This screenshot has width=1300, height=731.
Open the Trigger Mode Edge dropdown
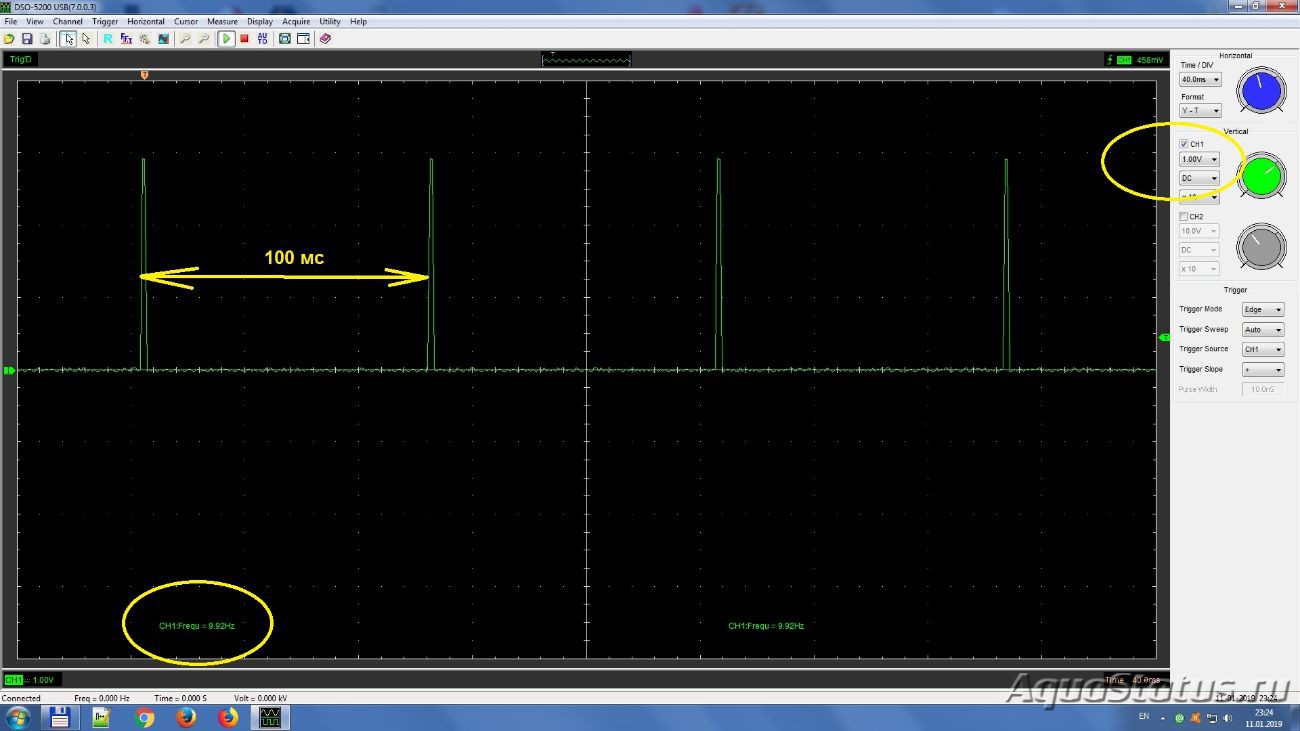[x=1262, y=310]
